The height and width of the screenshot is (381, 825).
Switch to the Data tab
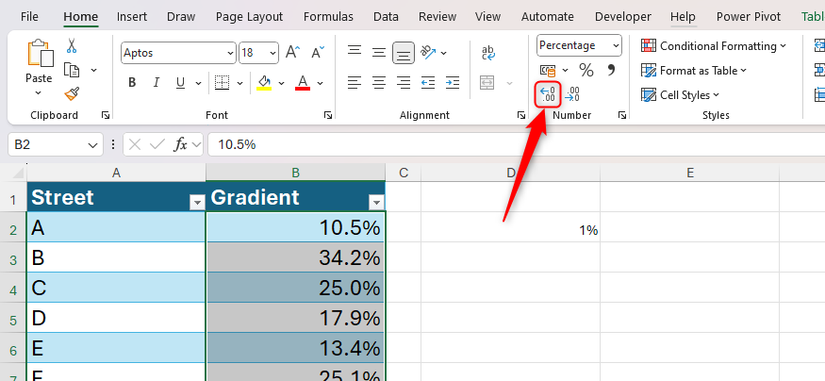click(386, 17)
